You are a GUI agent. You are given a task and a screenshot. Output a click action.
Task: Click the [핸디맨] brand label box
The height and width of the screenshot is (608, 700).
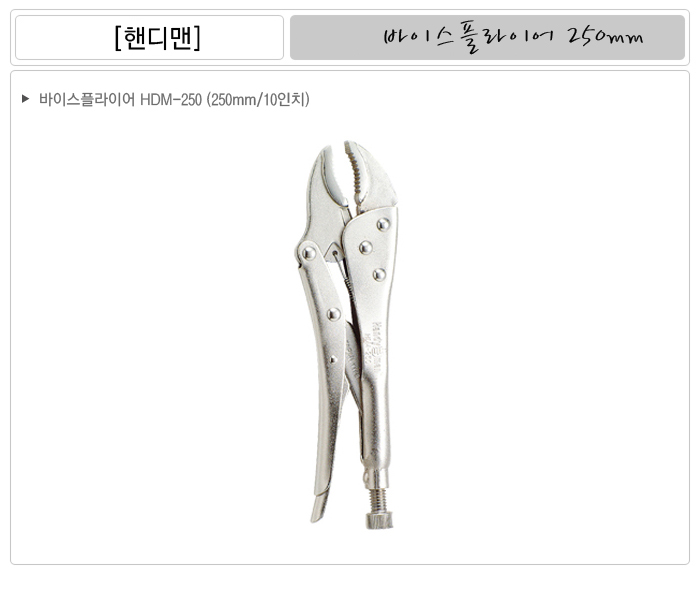click(149, 37)
